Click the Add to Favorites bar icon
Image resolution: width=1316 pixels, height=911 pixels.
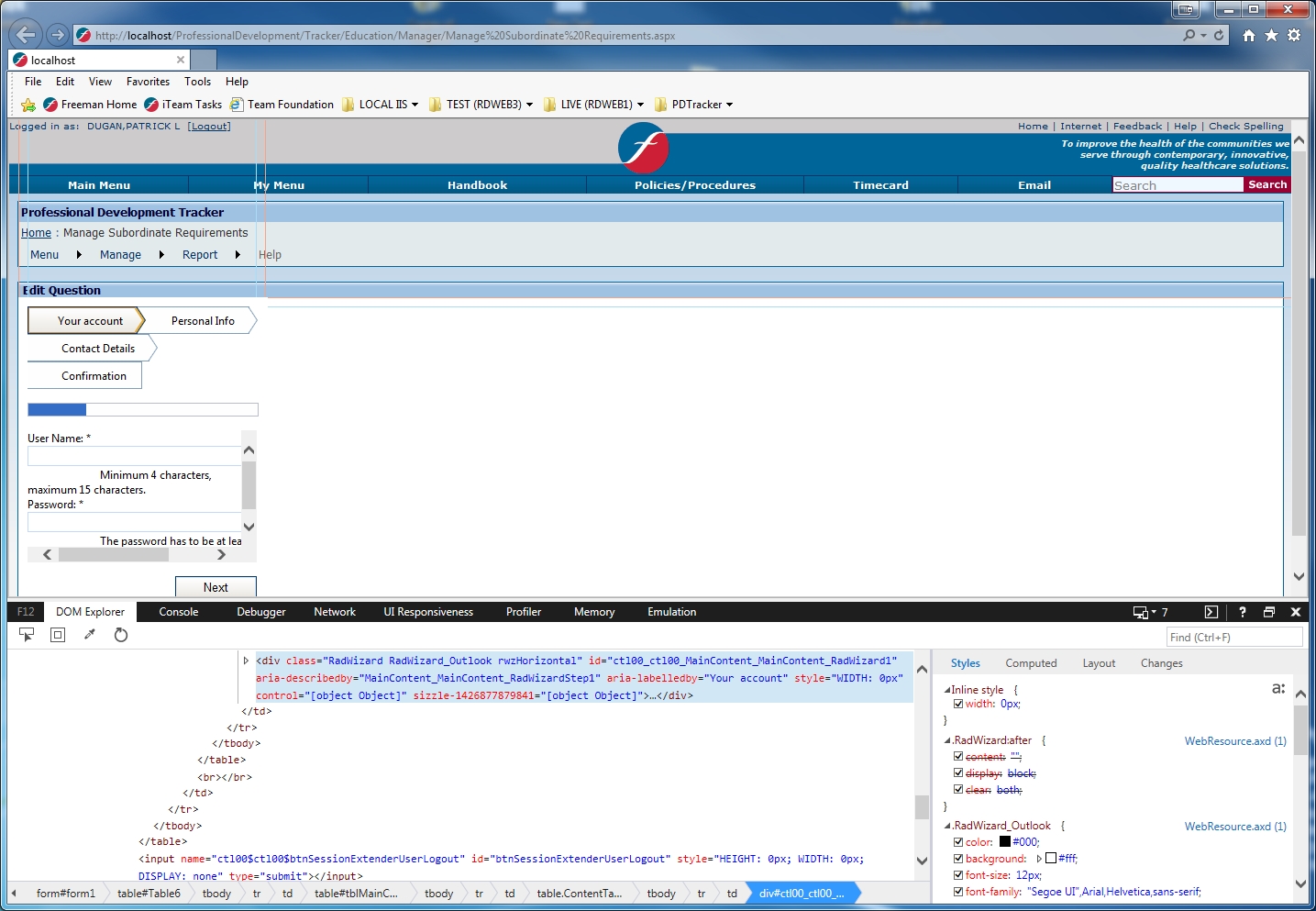point(28,105)
